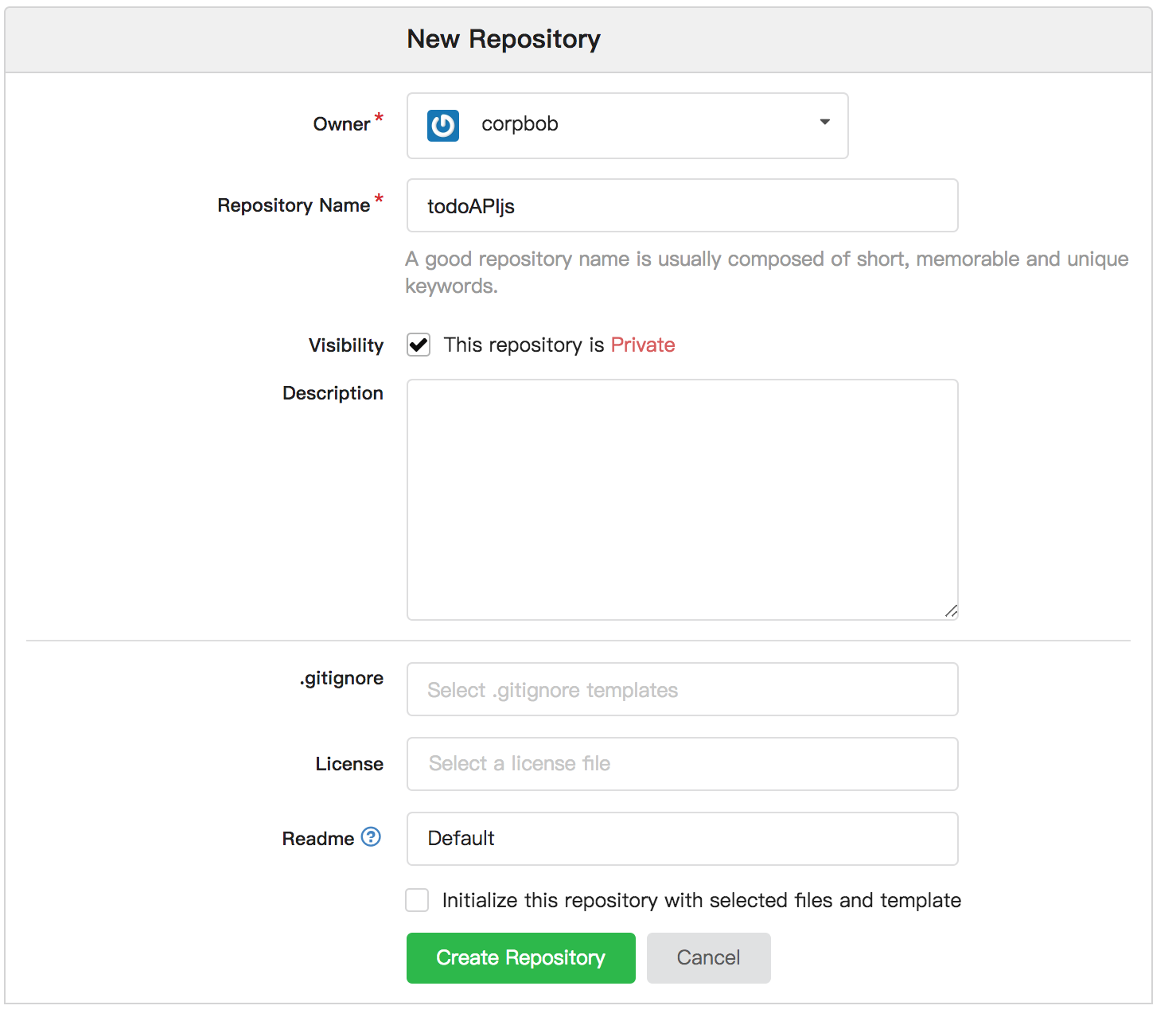Enable Initialize this repository checkbox
This screenshot has height=1025, width=1176.
pos(417,900)
